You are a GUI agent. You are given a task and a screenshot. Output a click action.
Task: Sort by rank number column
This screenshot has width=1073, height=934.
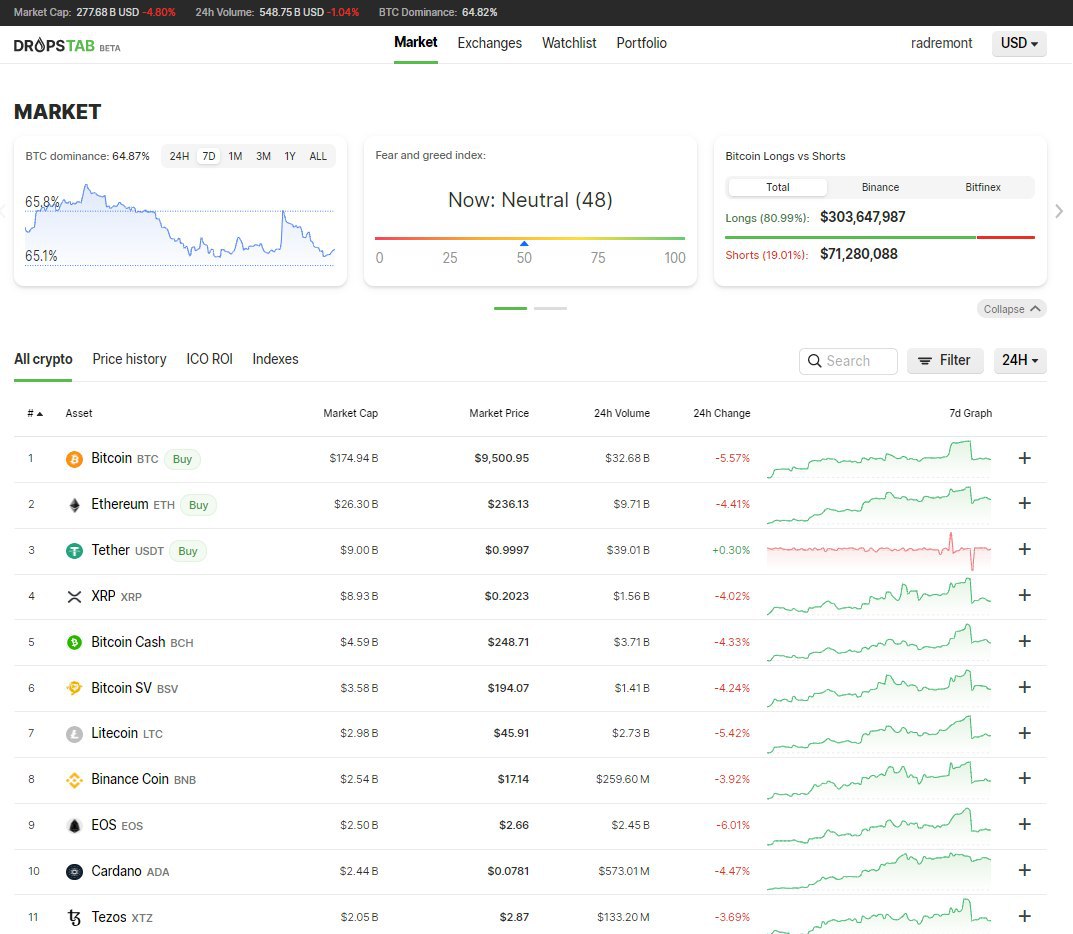coord(35,413)
